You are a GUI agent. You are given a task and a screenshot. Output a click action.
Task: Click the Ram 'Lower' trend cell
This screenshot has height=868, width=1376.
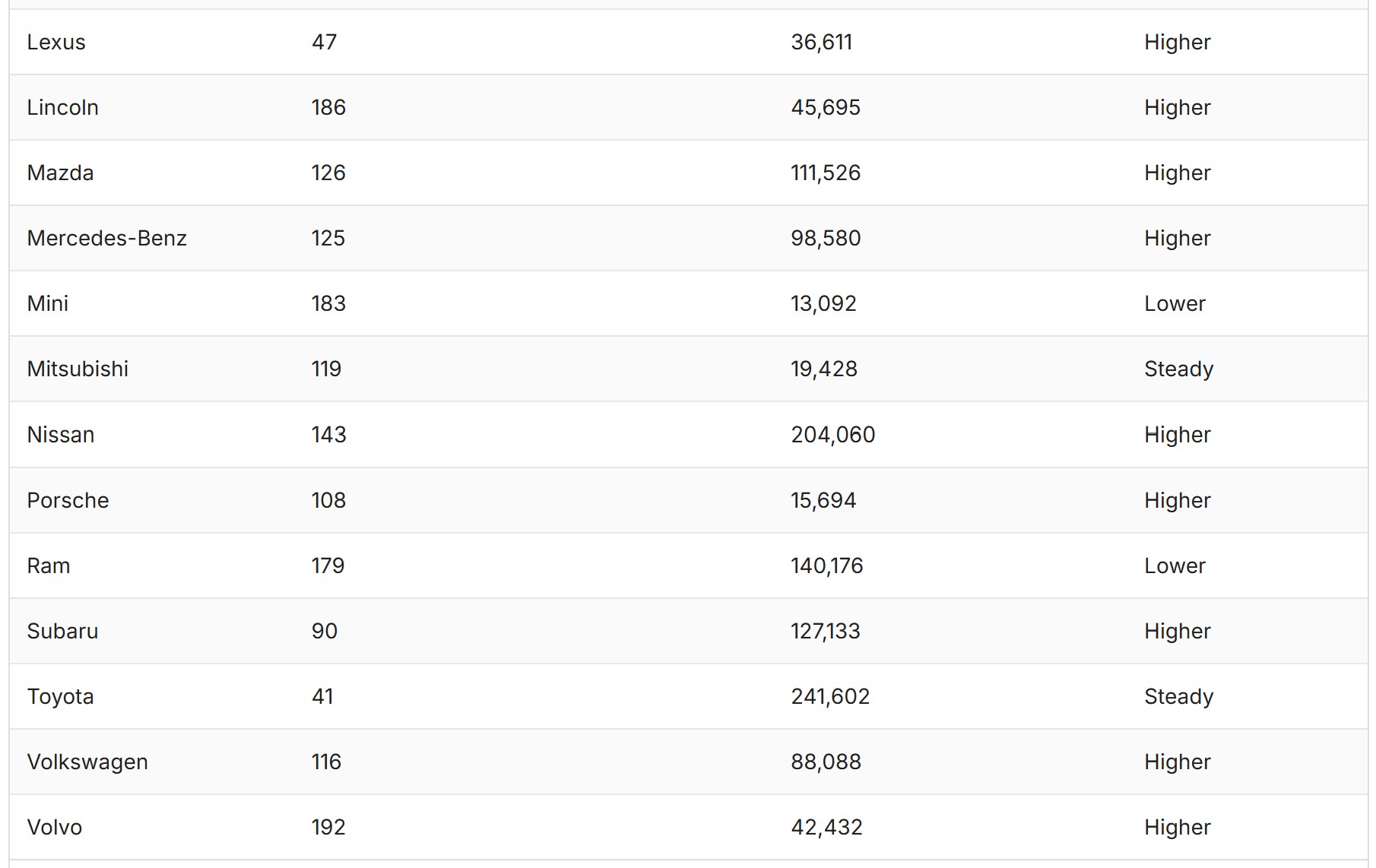[x=1175, y=565]
